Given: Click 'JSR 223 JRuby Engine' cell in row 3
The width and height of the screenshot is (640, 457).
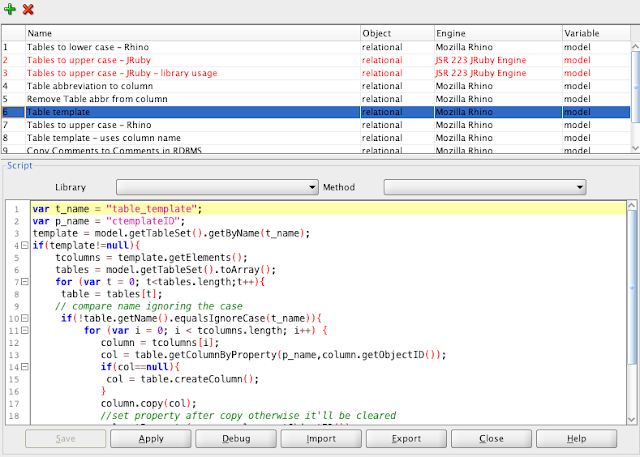Looking at the screenshot, I should coord(498,73).
